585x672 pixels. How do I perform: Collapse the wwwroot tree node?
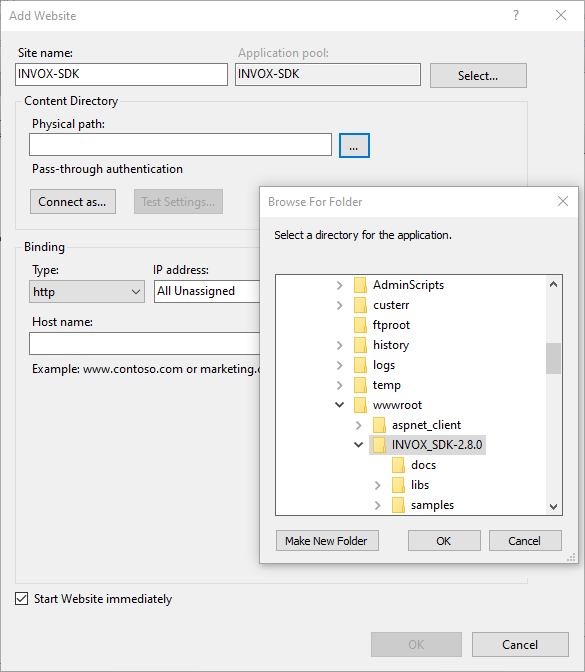tap(339, 405)
